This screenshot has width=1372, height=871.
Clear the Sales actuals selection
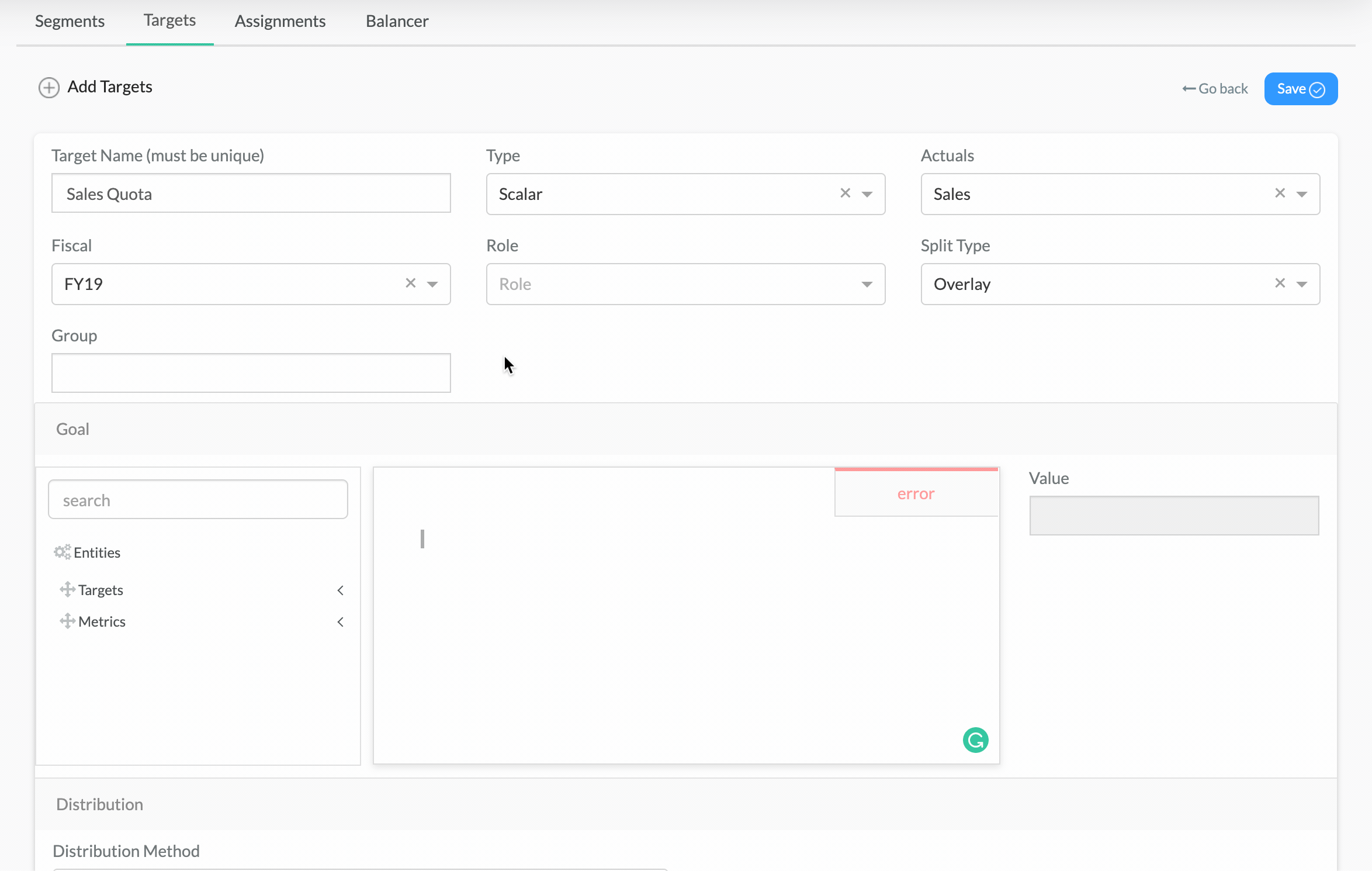pos(1280,193)
